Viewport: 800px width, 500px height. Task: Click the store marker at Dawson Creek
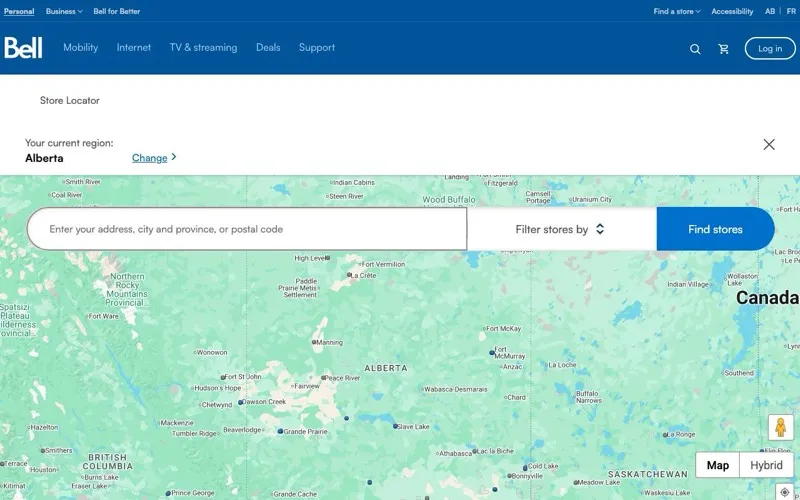pos(240,402)
